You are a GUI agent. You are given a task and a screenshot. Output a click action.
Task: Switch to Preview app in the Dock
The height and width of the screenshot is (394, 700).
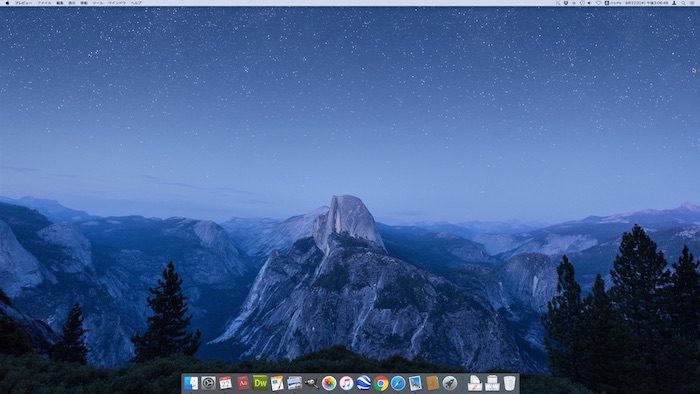point(415,383)
